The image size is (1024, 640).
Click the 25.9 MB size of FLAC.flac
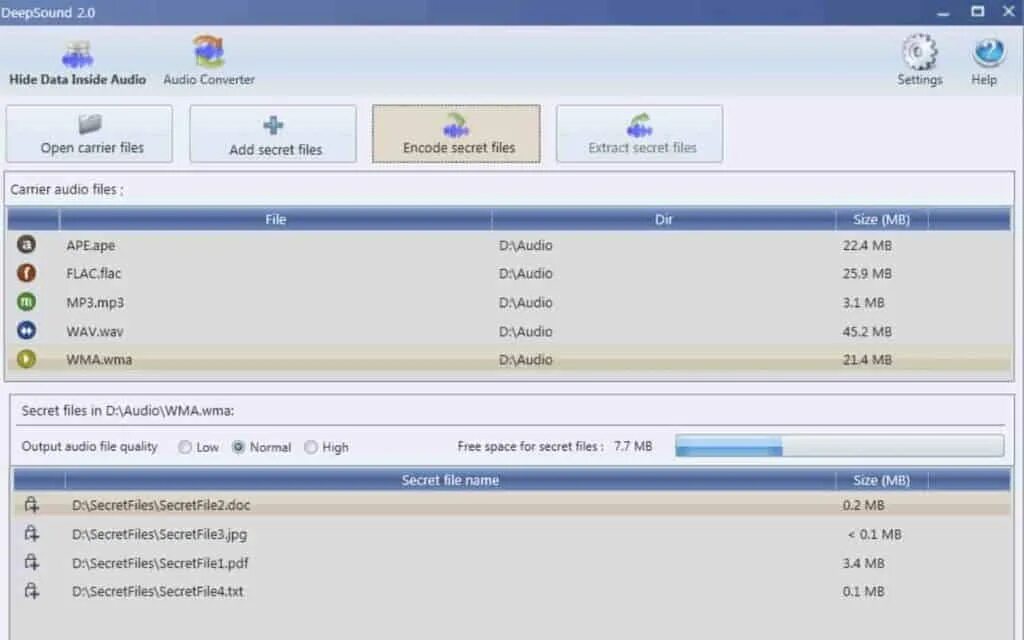[x=867, y=274]
